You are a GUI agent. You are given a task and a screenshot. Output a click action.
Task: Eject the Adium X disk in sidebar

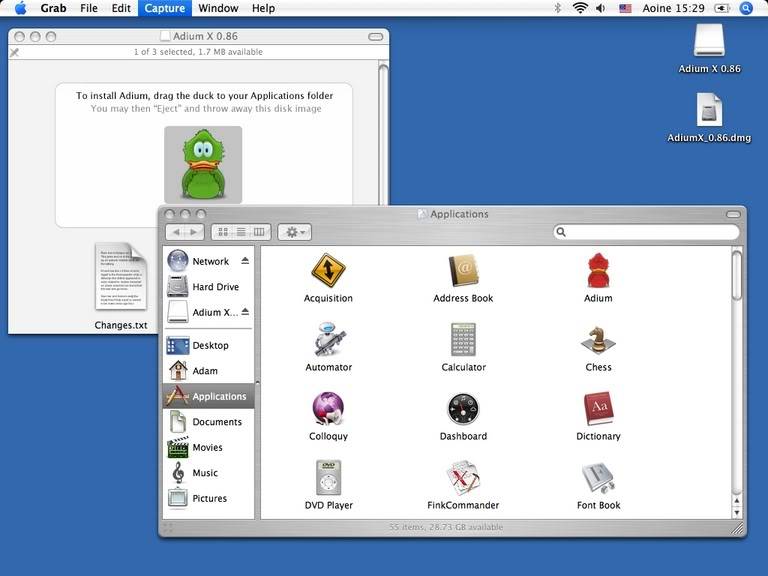(x=245, y=312)
